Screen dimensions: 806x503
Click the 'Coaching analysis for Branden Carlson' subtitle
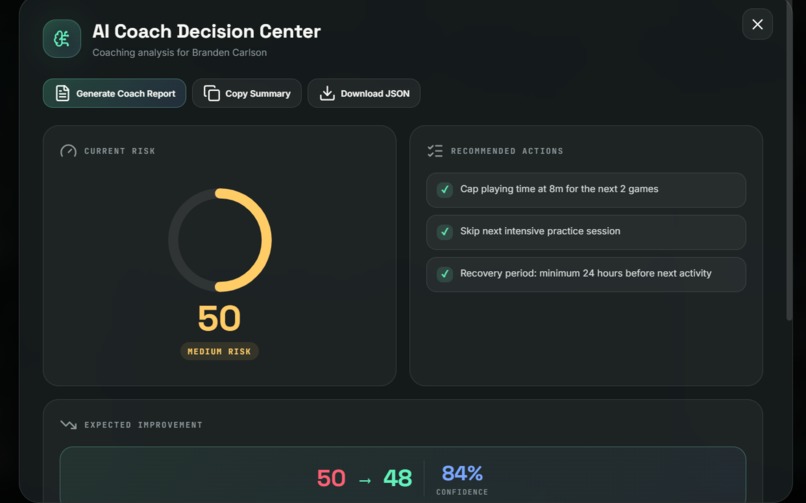(179, 52)
